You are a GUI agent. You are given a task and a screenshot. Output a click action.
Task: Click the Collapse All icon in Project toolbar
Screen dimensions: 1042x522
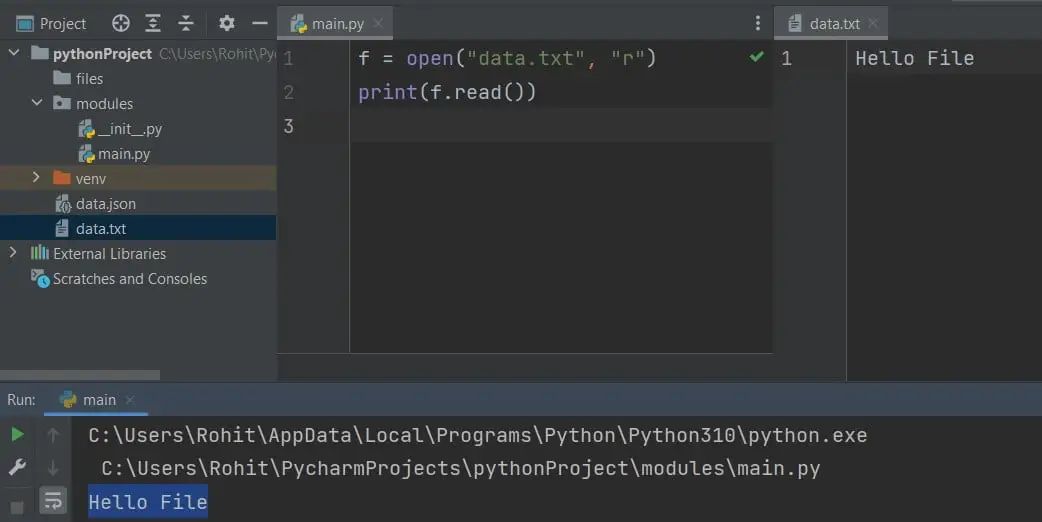pyautogui.click(x=185, y=24)
